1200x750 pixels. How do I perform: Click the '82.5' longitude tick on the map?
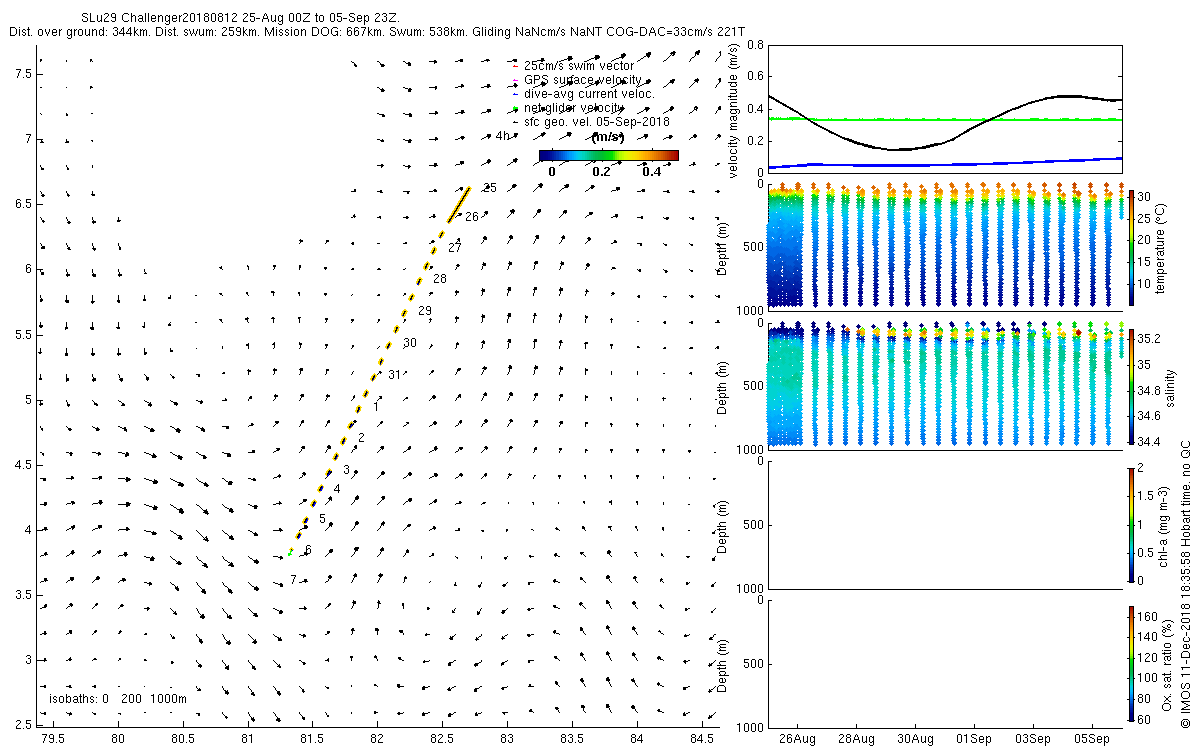(x=442, y=737)
